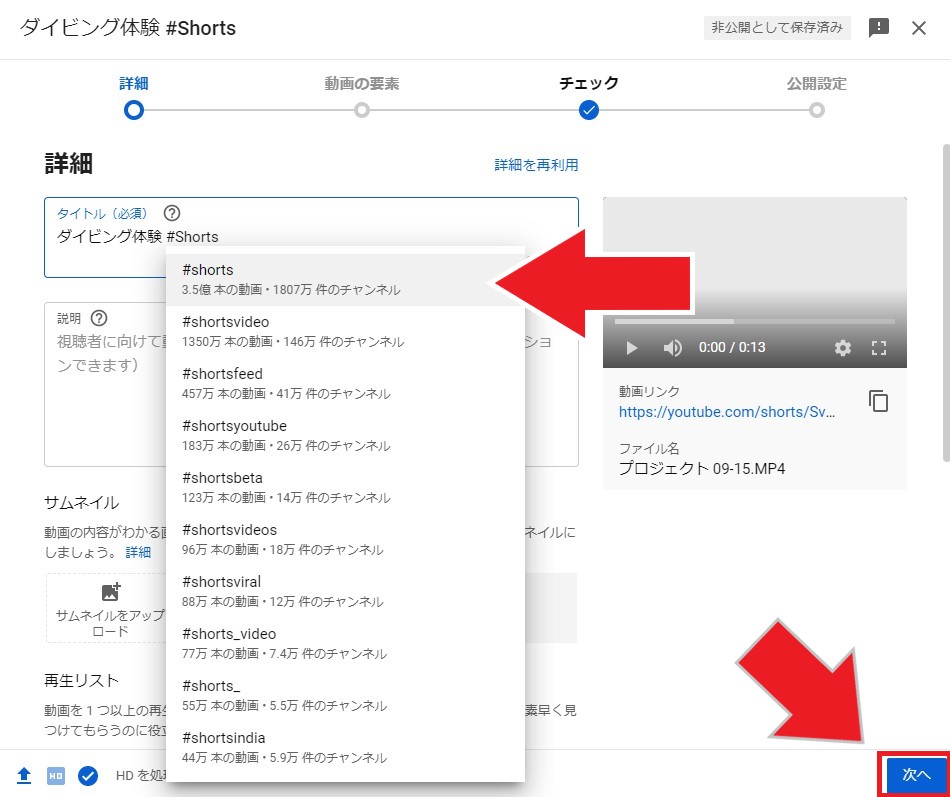Screen dimensions: 950x797
Task: Click the file name プロジェクト 09-15.MP4
Action: tap(702, 469)
